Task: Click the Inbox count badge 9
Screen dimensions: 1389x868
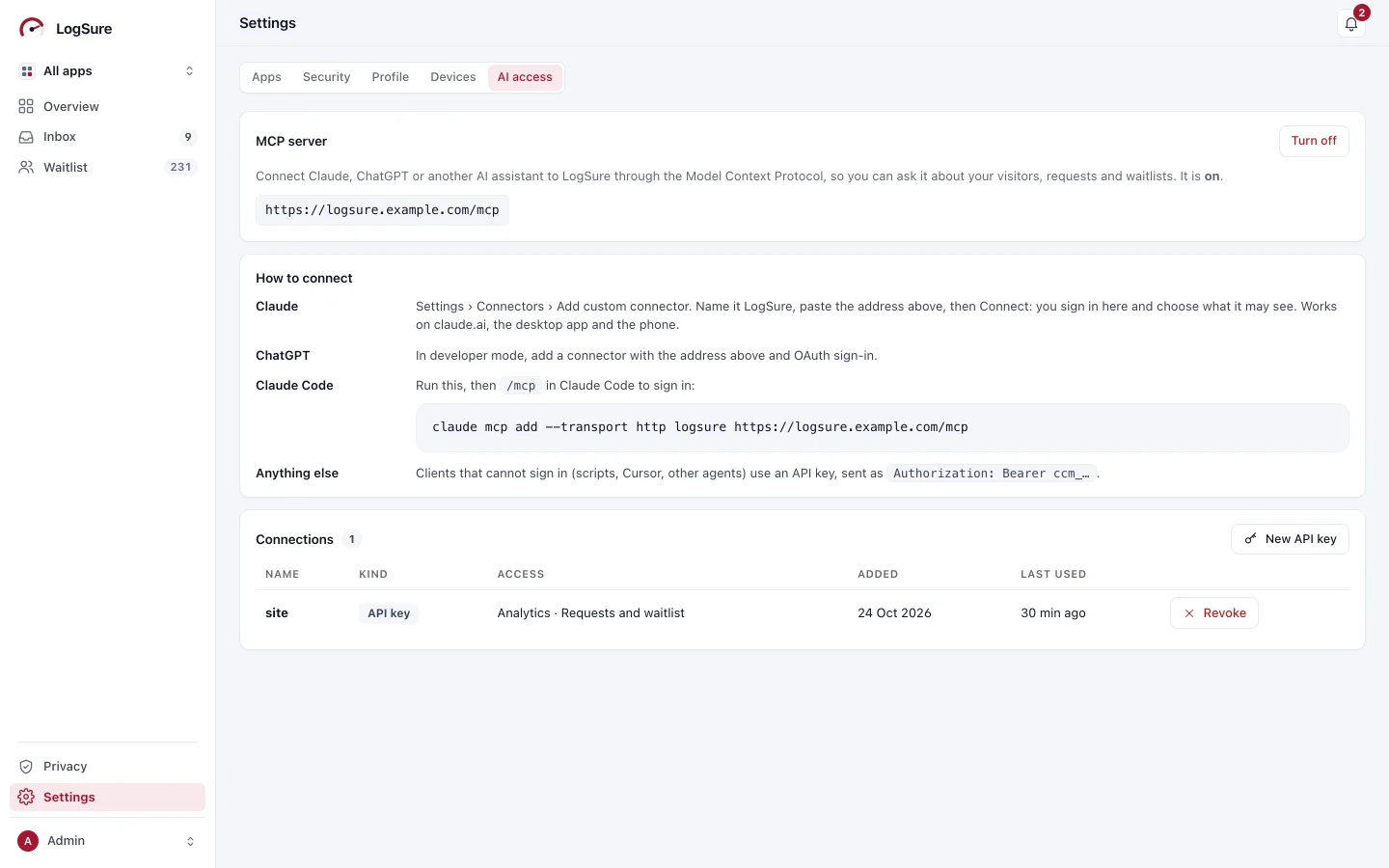Action: (x=188, y=137)
